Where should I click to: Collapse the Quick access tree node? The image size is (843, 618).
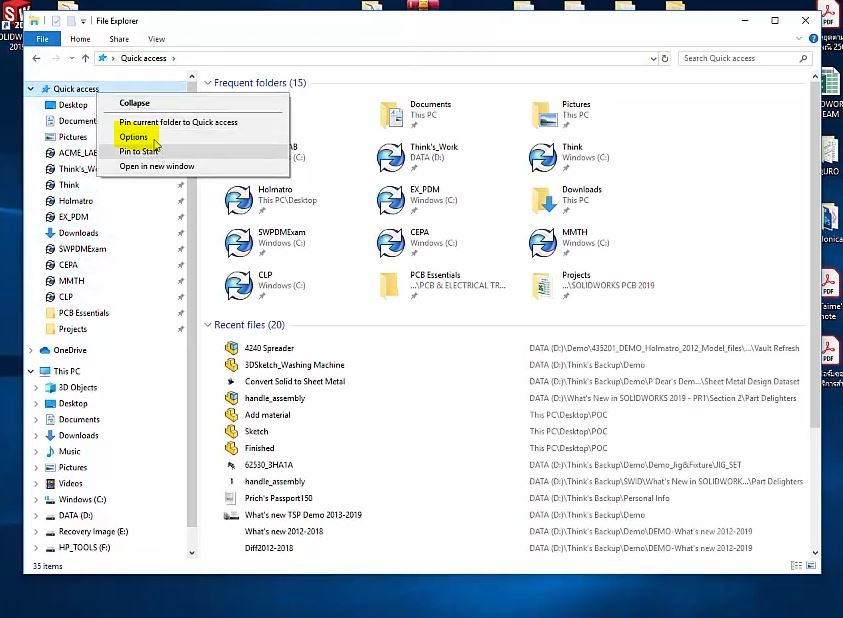[31, 89]
